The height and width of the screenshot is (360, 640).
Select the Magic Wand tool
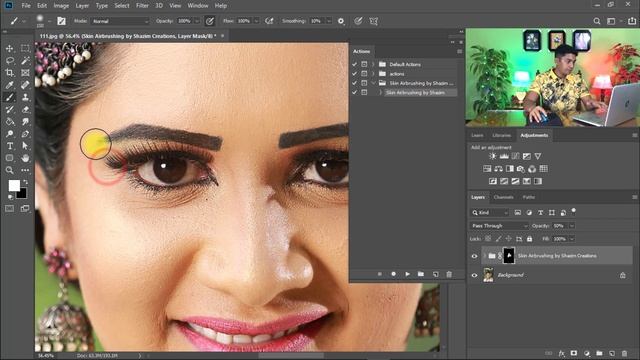(25, 60)
